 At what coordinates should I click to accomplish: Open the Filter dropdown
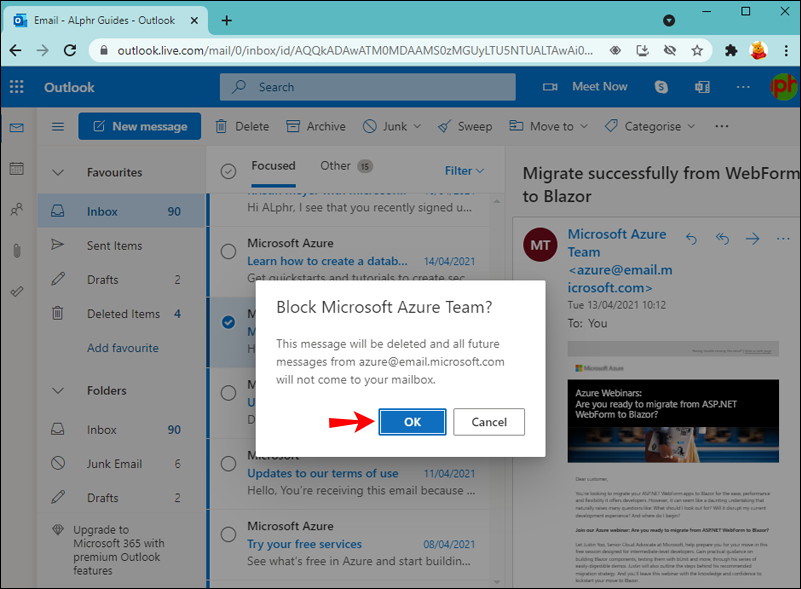click(464, 171)
